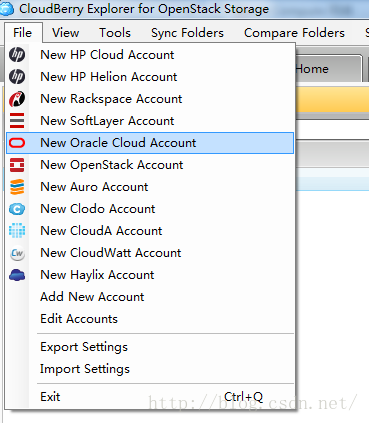Select New SoftLayer Account entry
Screen dimensions: 369x423
point(150,121)
